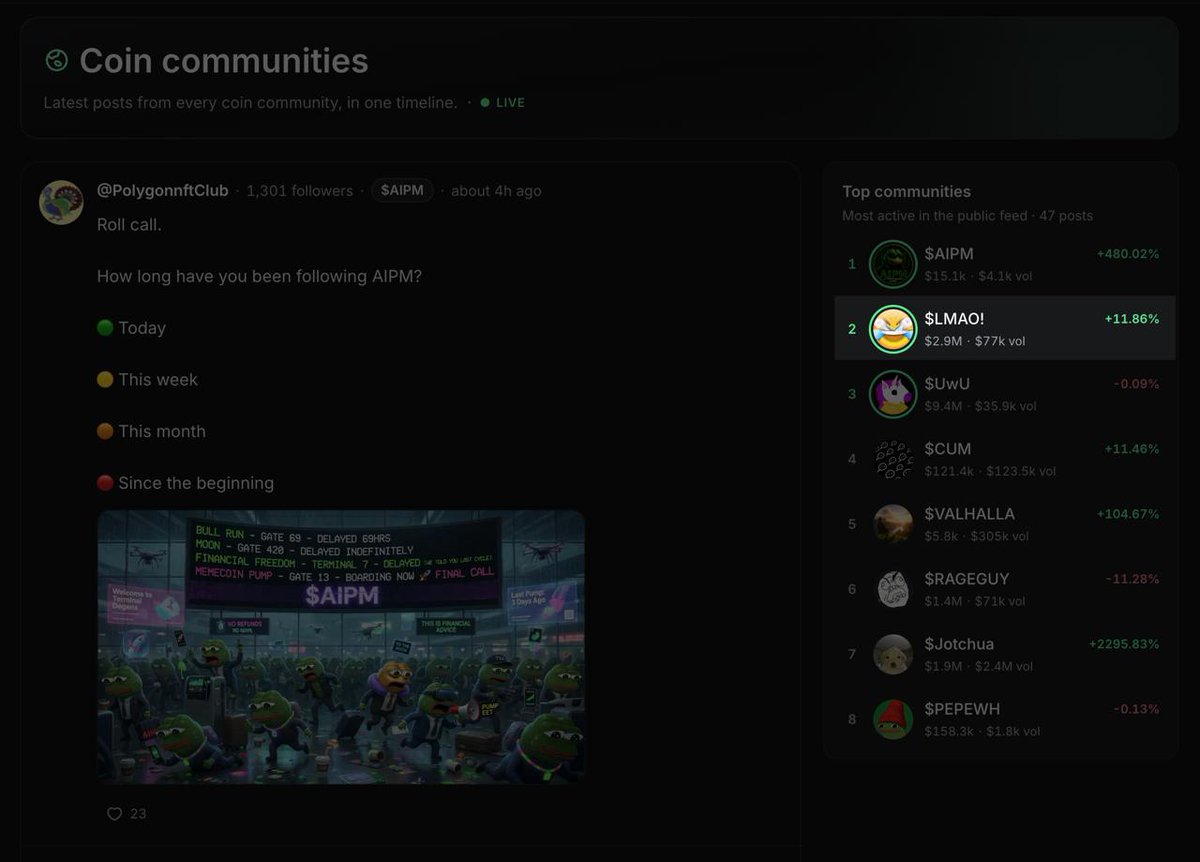Select the $LMAO! community name
The image size is (1200, 862).
(954, 319)
